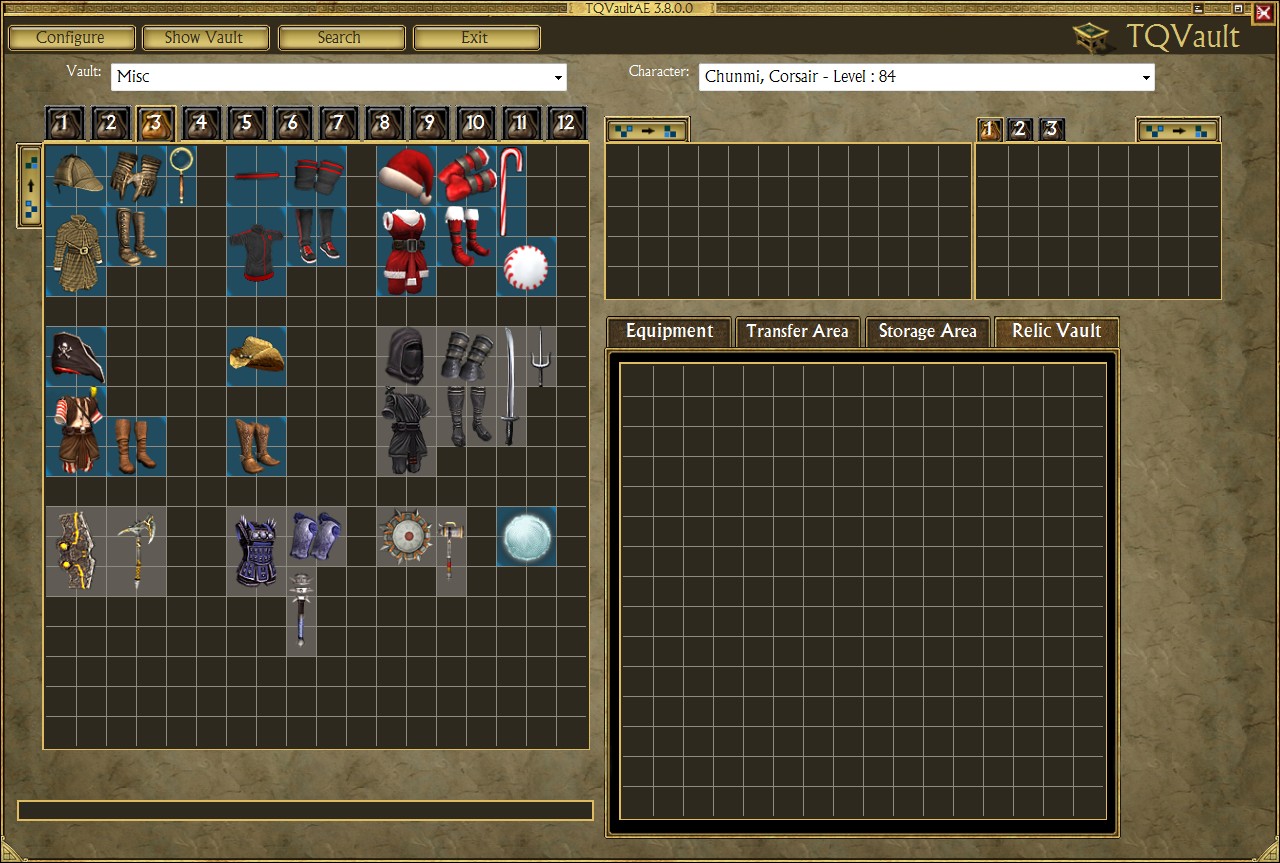Select the red headband item
The height and width of the screenshot is (863, 1280).
[x=256, y=176]
